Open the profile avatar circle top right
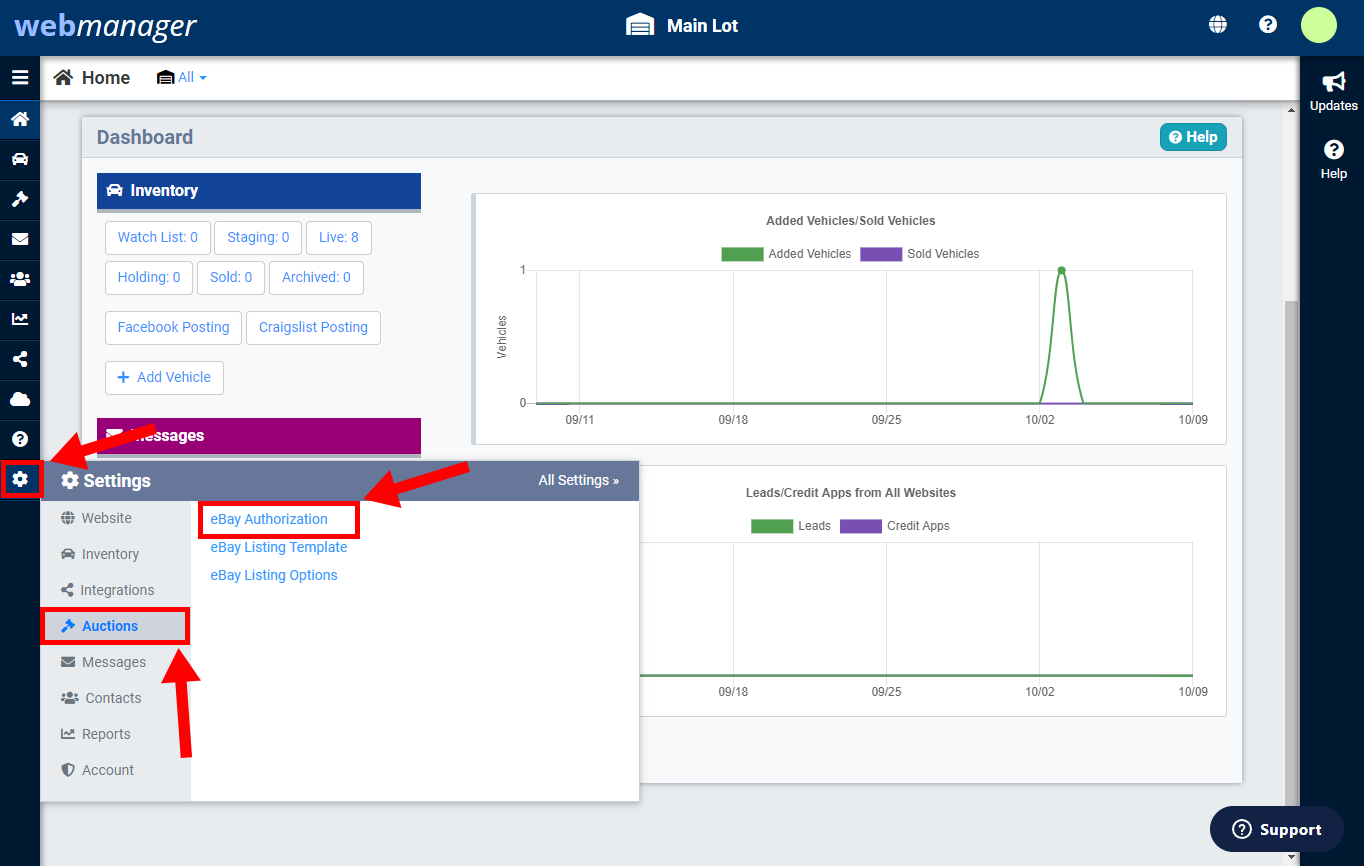 (1318, 25)
